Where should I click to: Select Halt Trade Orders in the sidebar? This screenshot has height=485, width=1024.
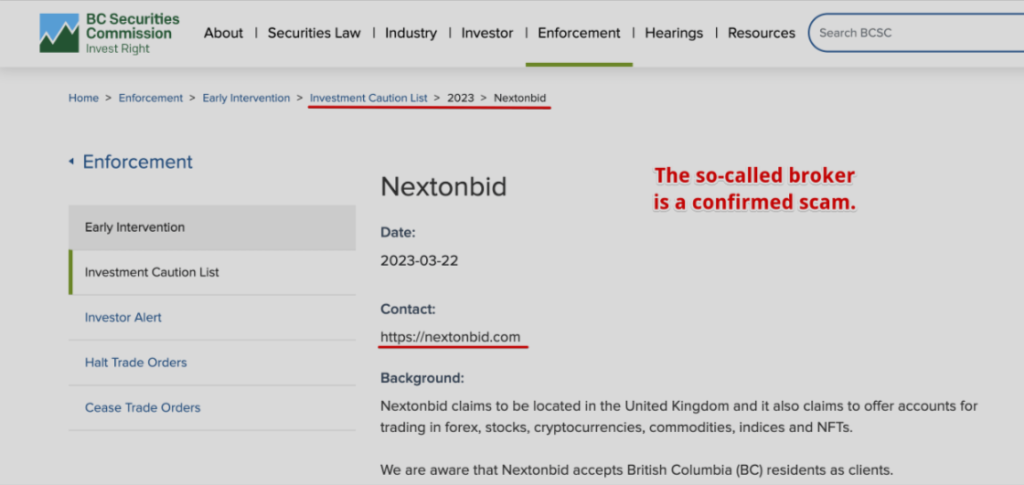136,362
